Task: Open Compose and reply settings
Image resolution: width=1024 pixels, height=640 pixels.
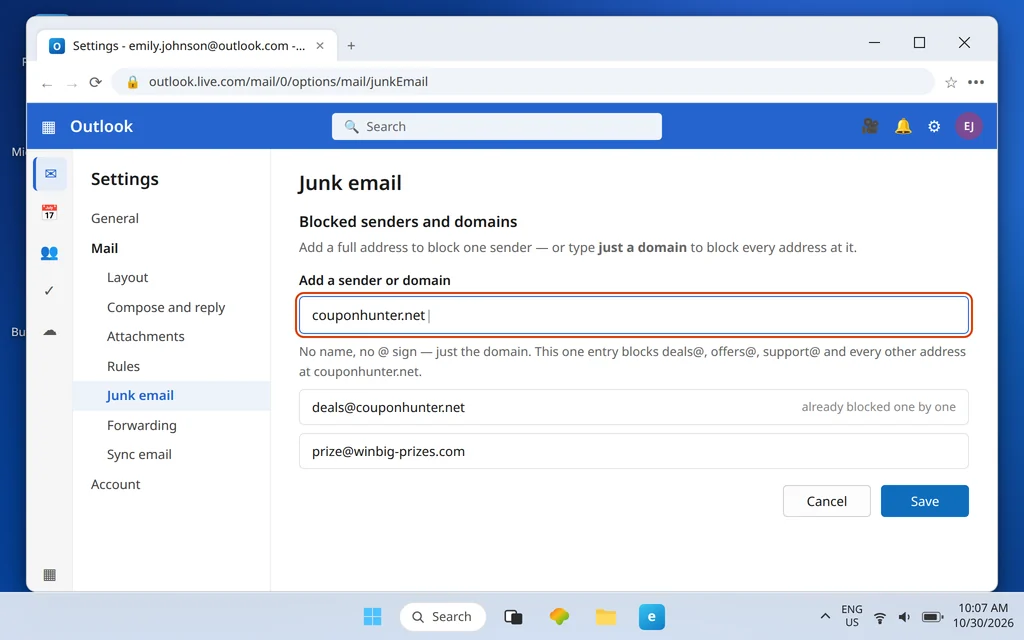Action: click(166, 308)
